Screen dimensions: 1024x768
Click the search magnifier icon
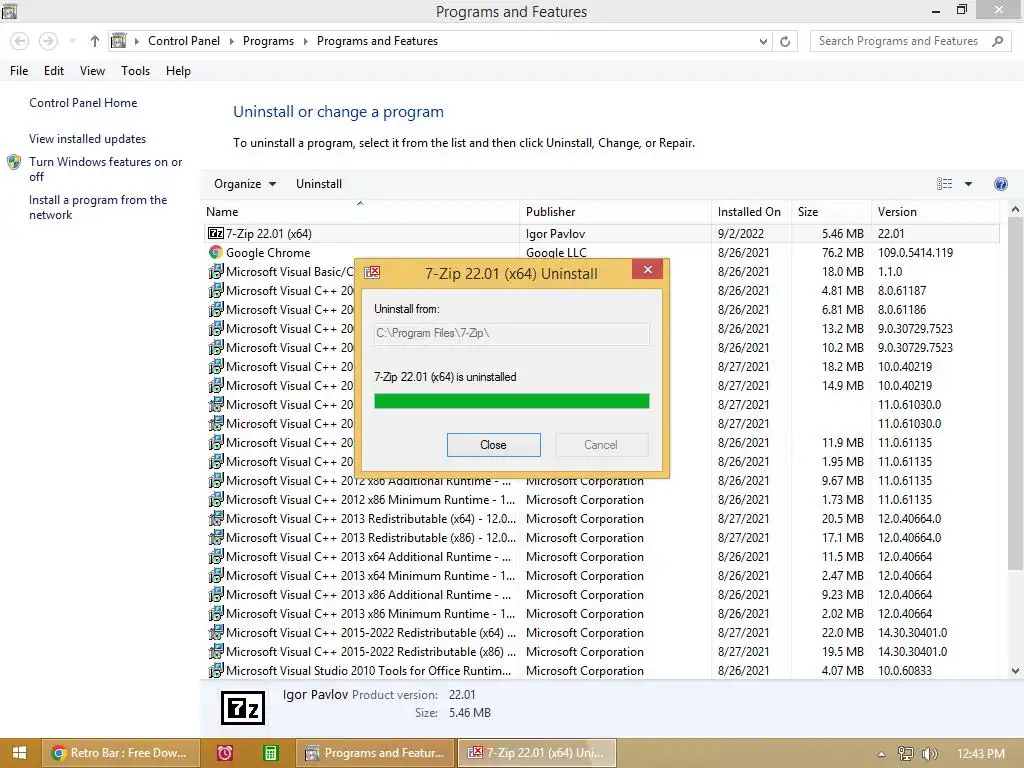[x=997, y=41]
